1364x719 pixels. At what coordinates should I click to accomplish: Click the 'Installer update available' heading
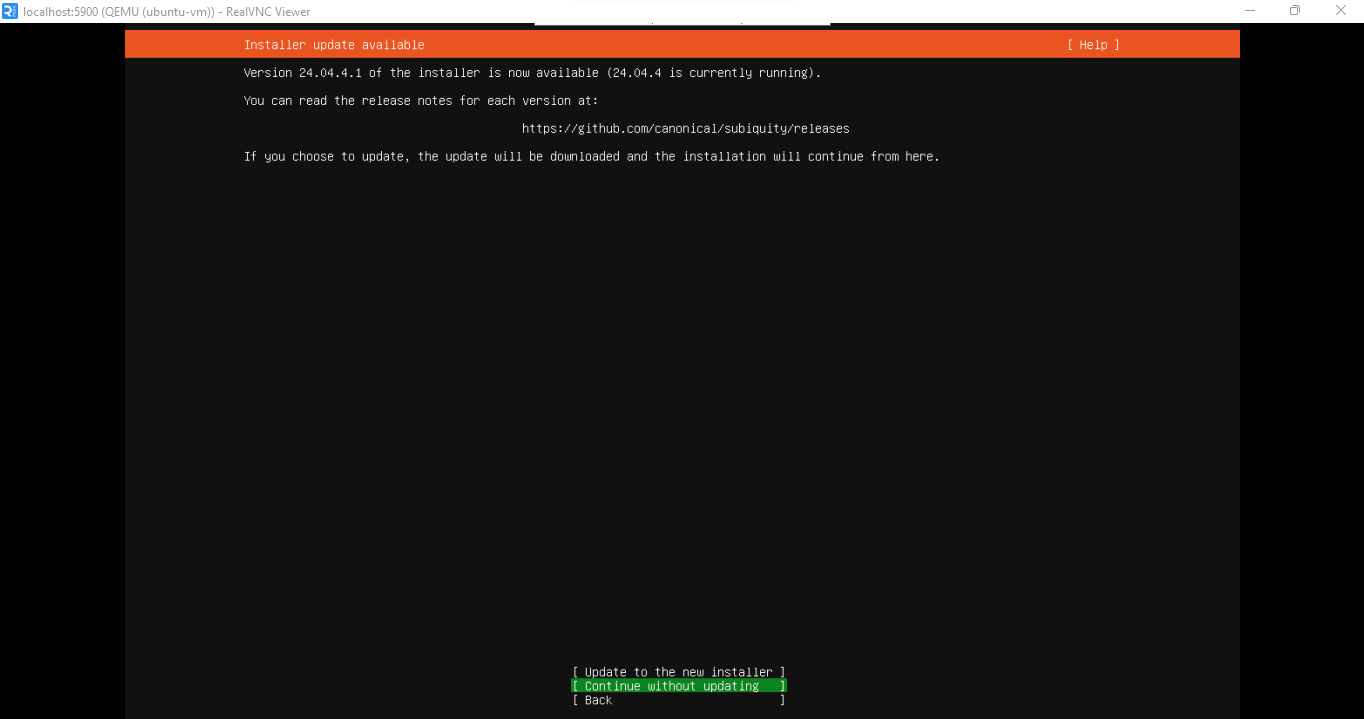tap(334, 45)
